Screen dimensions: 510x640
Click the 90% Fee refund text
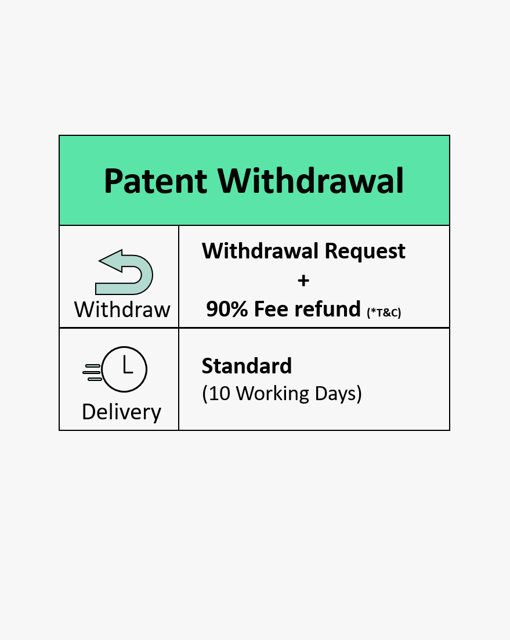click(x=283, y=309)
